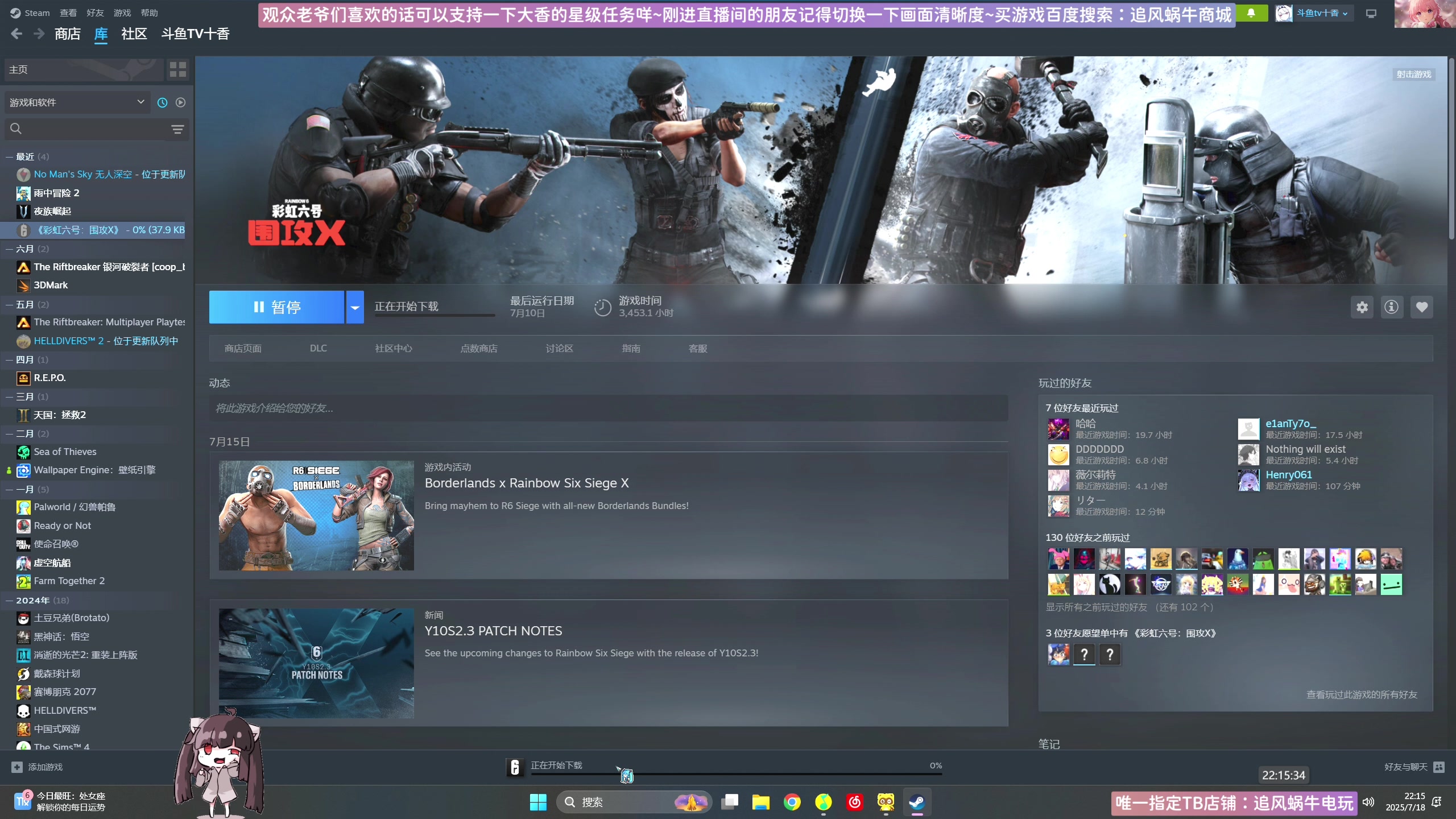Add game to favorites heart
The width and height of the screenshot is (1456, 819).
click(x=1422, y=307)
